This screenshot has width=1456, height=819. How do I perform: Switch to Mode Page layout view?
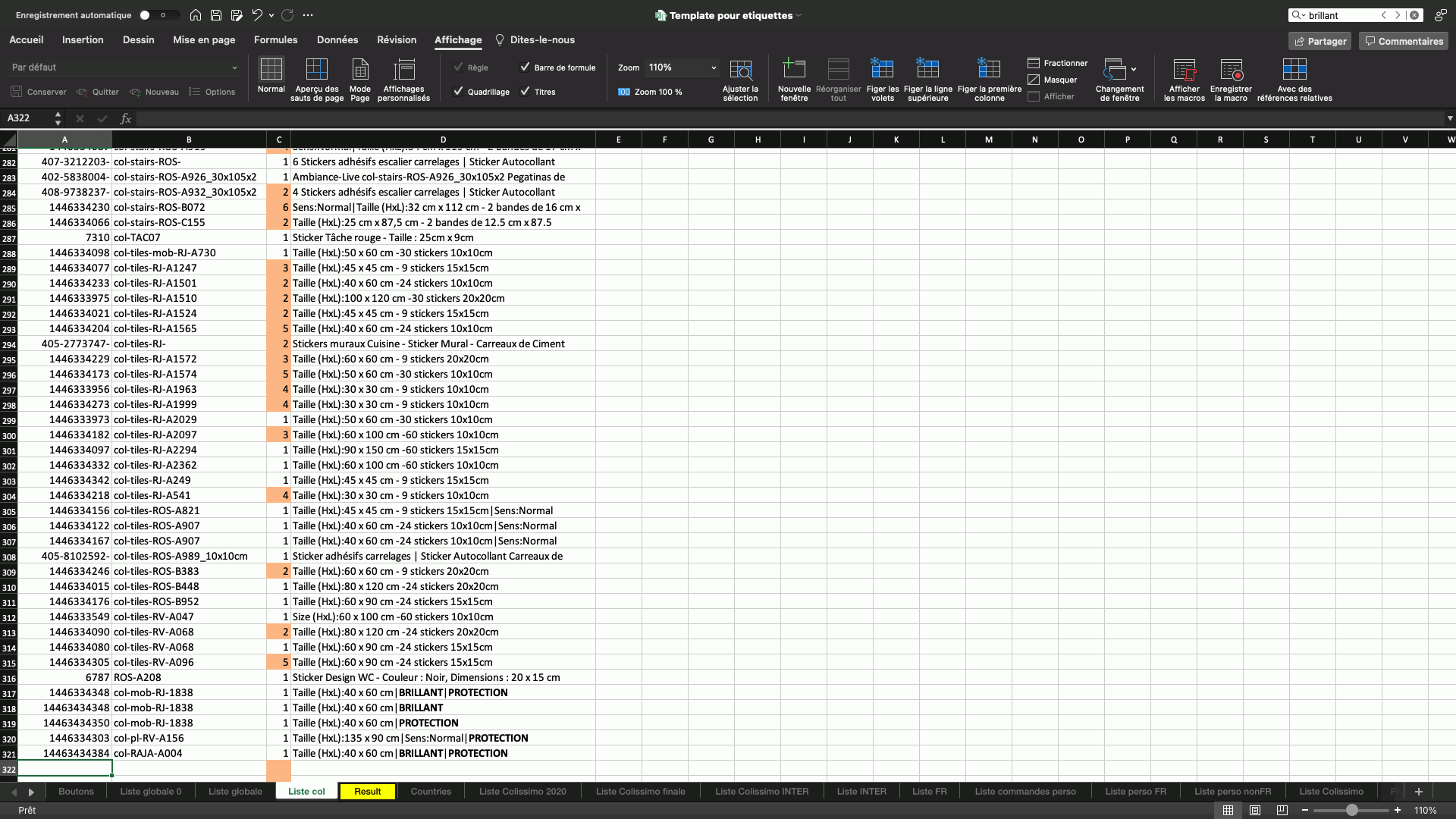[360, 79]
